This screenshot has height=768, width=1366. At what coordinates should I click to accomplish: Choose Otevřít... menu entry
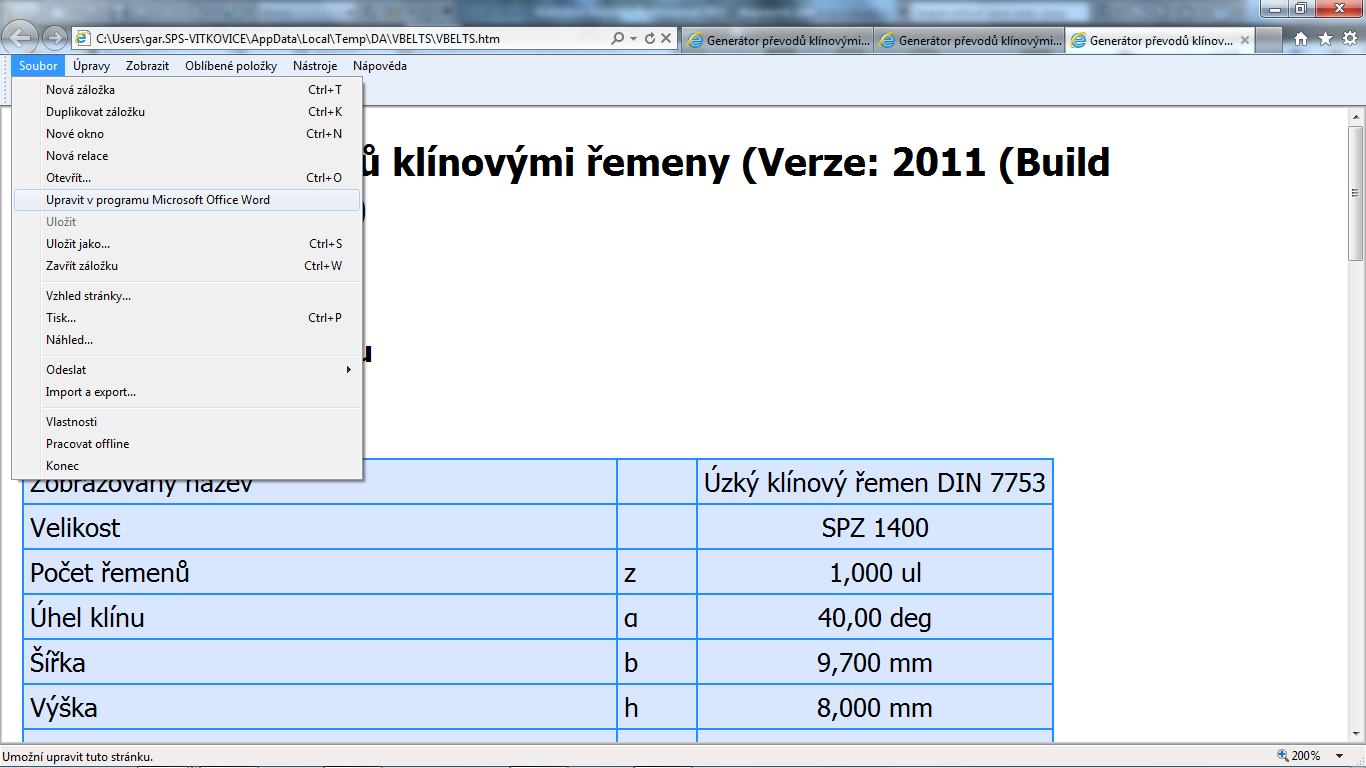187,178
